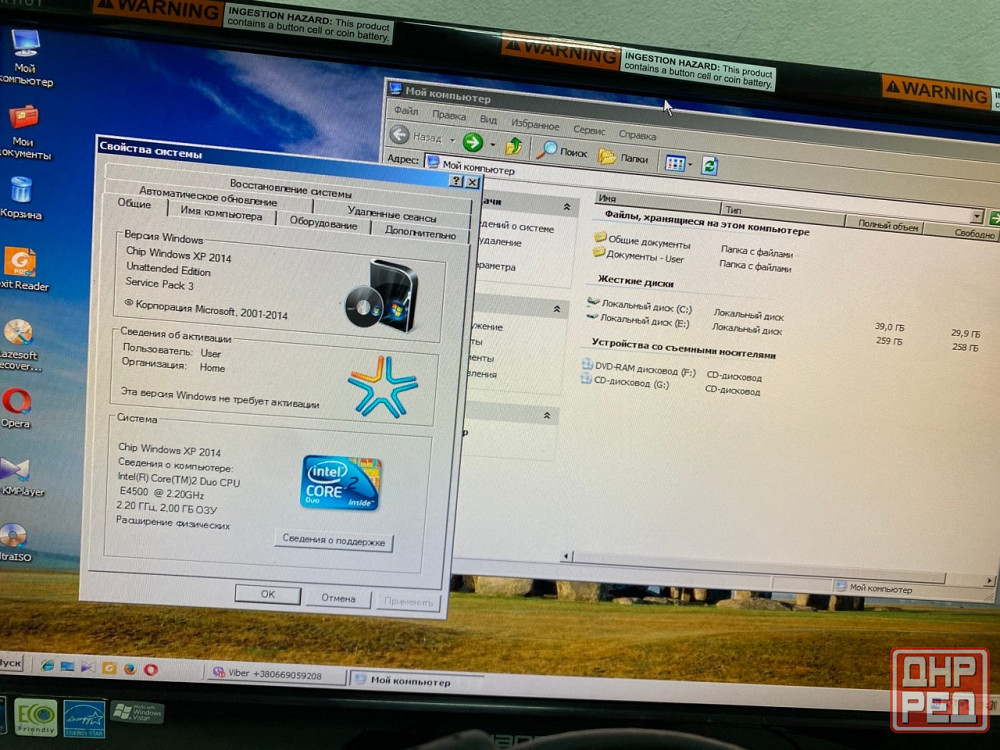Open the Вид menu in Explorer
The width and height of the screenshot is (1000, 750).
click(x=488, y=120)
